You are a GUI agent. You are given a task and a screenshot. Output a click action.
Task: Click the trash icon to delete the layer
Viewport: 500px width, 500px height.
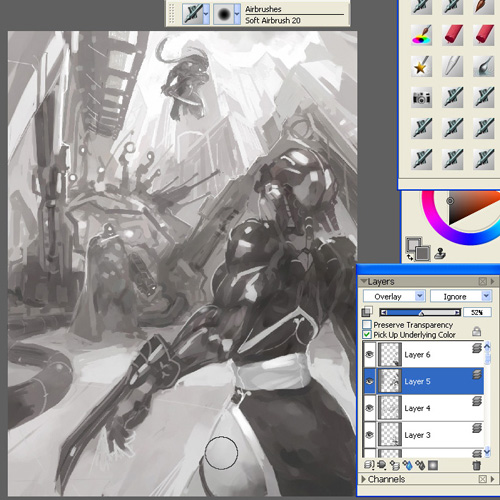tap(477, 465)
